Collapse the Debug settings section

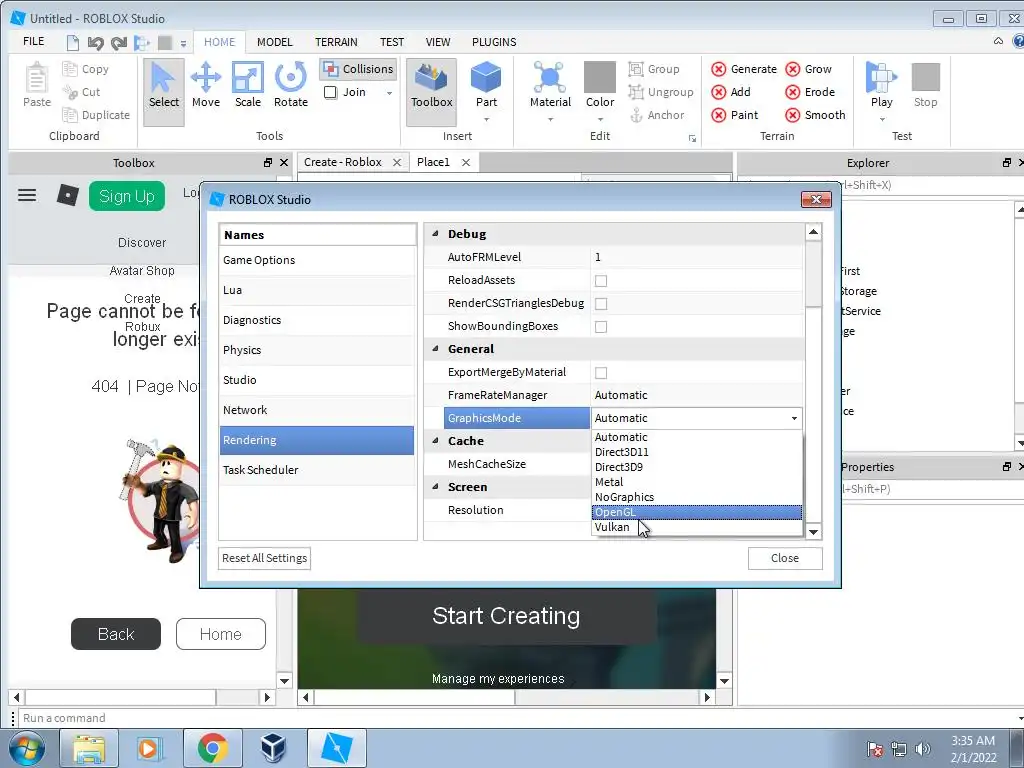click(x=436, y=234)
